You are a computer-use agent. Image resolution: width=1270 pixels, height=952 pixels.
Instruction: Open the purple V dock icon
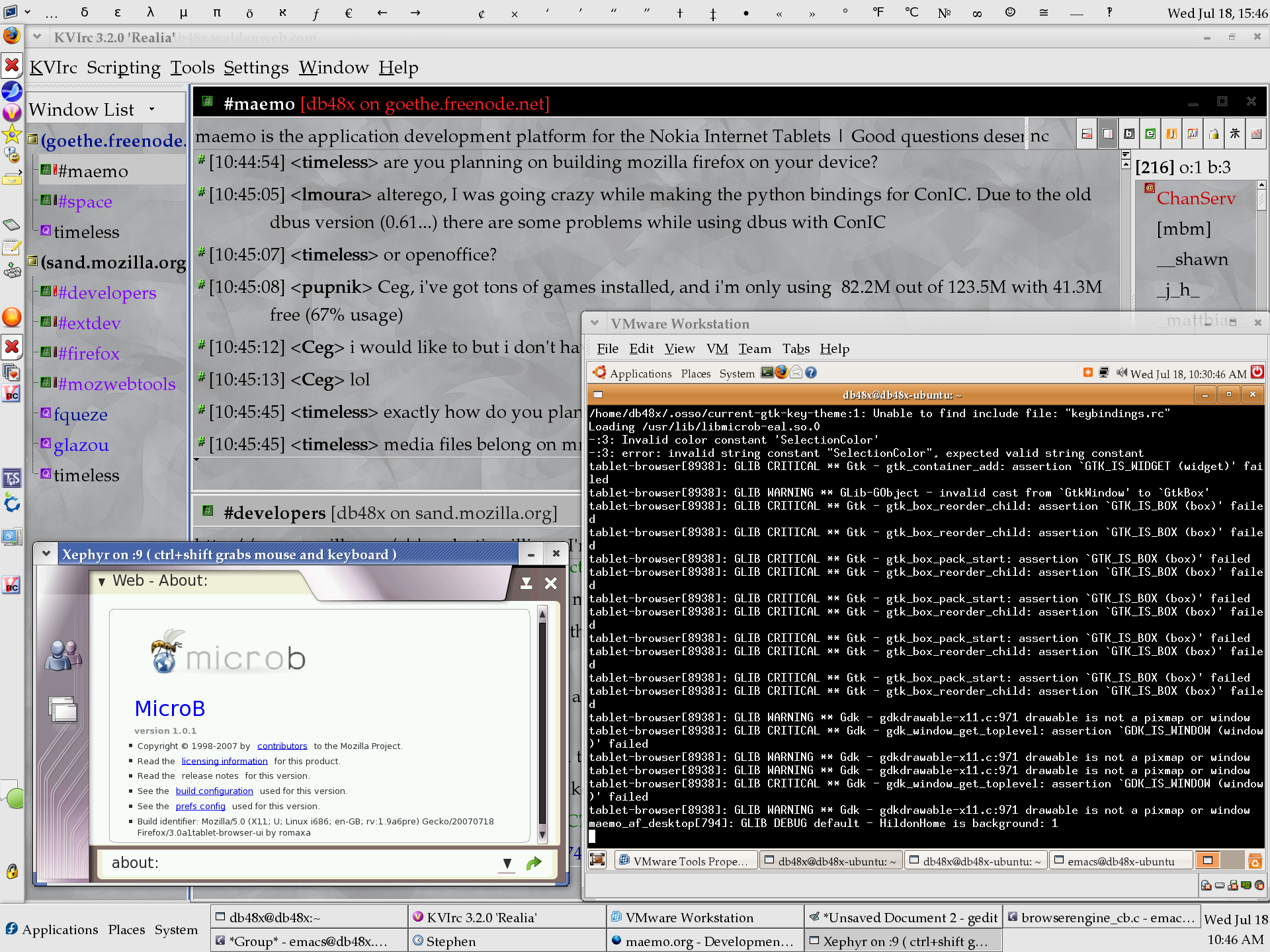pos(12,112)
